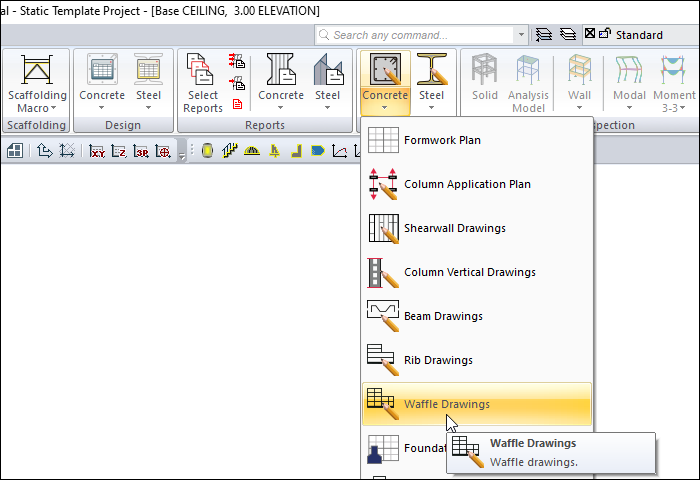The width and height of the screenshot is (700, 480).
Task: Click the stairs tool icon
Action: coord(229,151)
